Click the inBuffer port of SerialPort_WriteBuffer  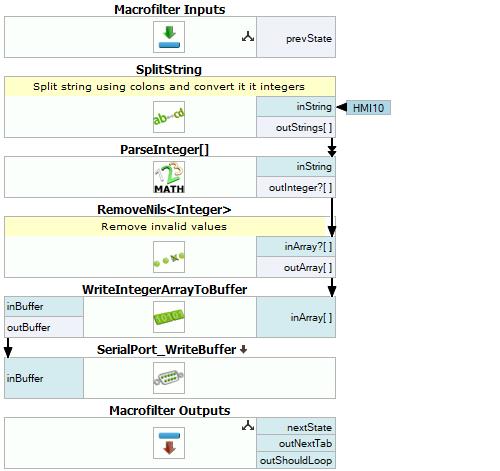pos(44,378)
